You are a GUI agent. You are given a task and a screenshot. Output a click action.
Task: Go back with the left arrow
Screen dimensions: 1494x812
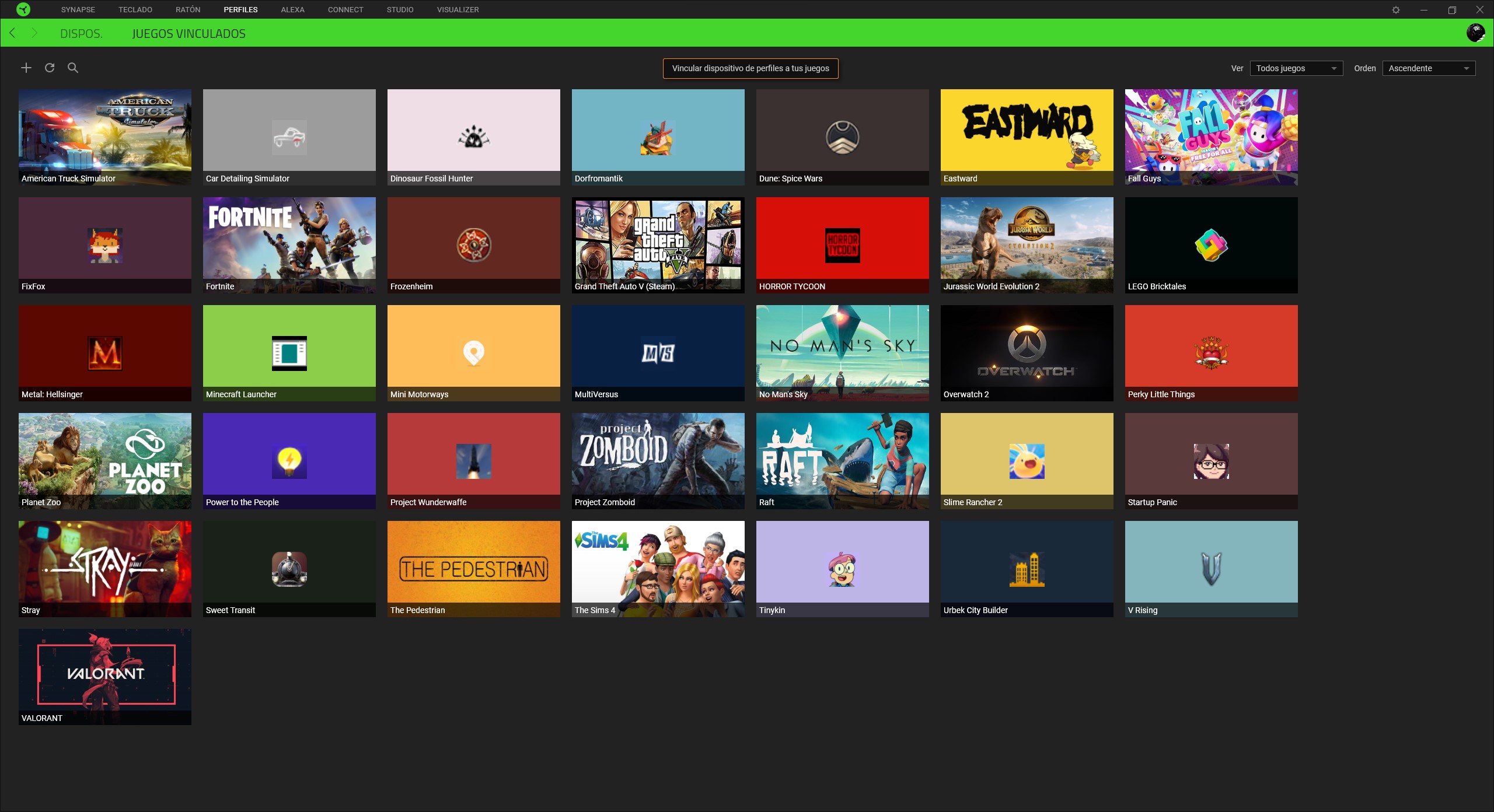[12, 33]
